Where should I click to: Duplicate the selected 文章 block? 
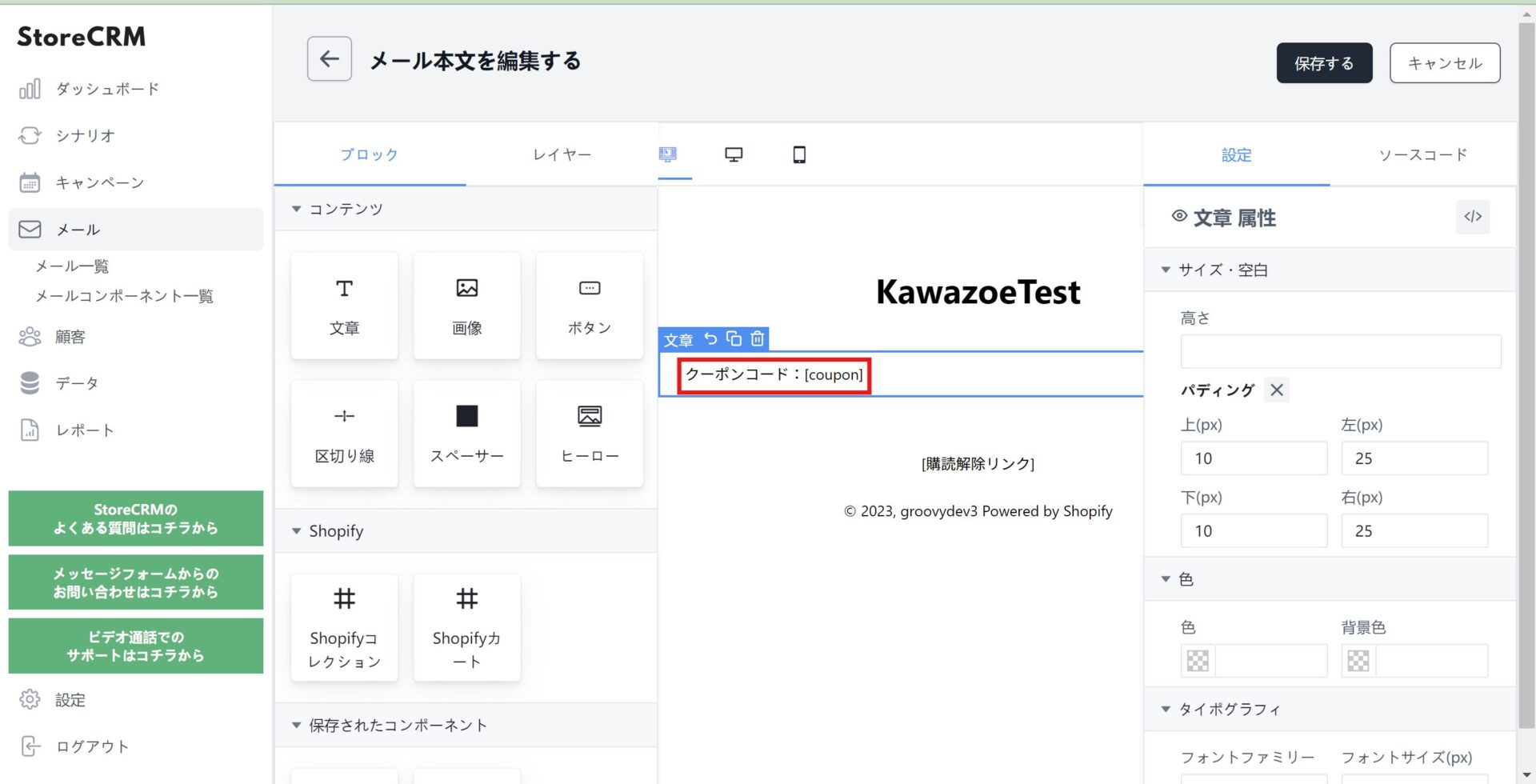point(734,338)
